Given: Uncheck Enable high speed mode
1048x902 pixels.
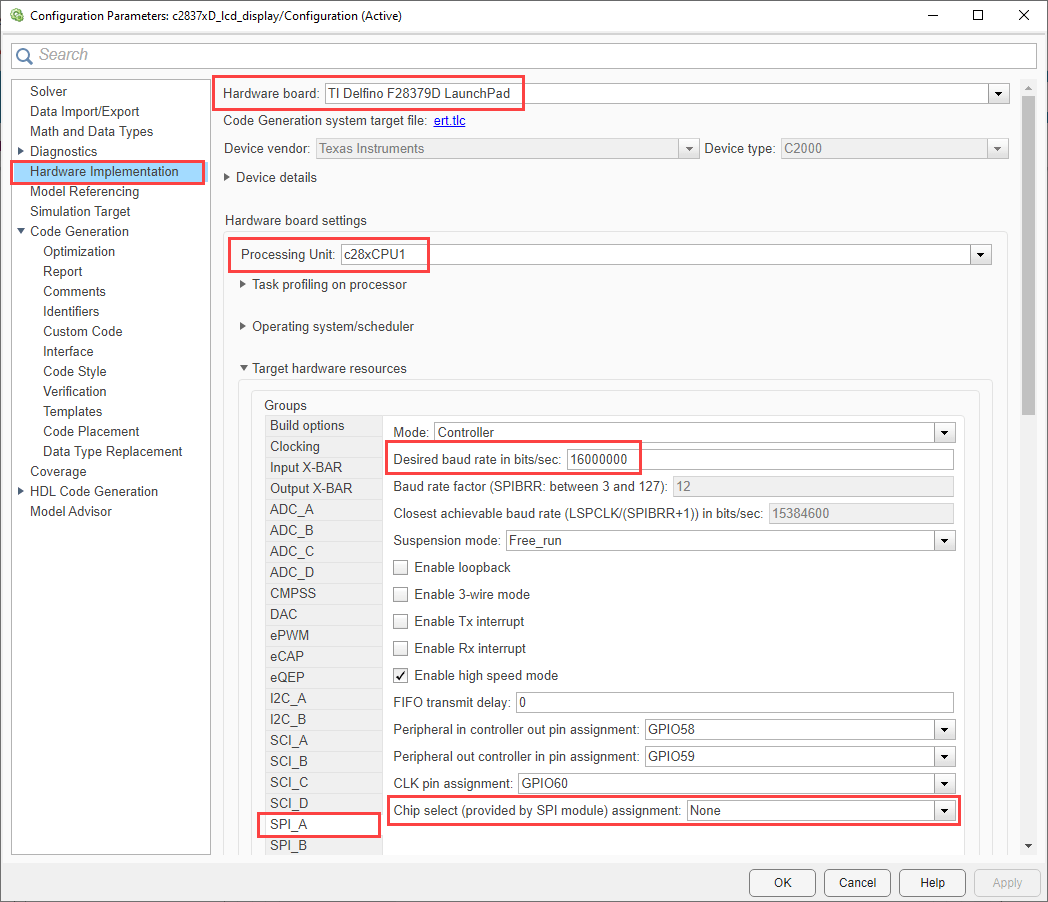Looking at the screenshot, I should pos(400,675).
